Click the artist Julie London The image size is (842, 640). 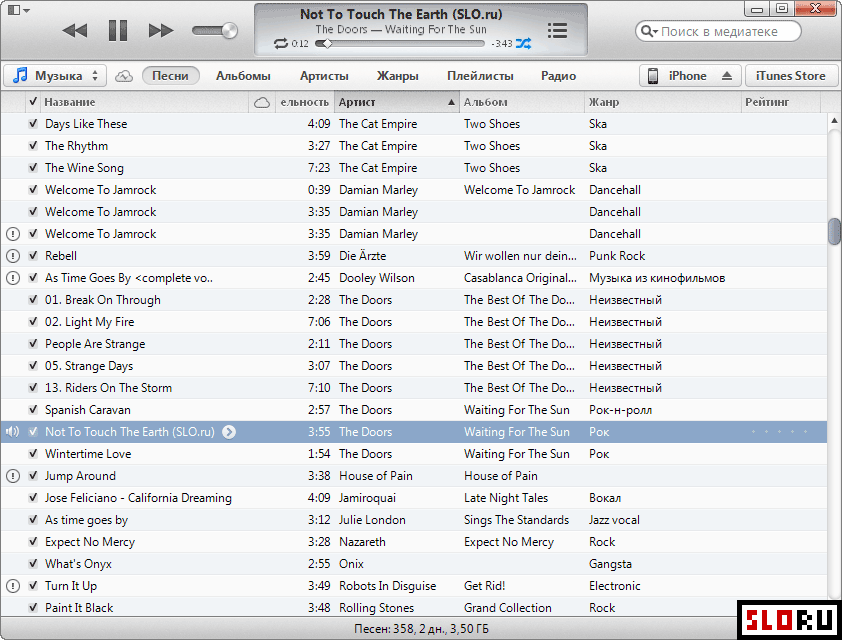[x=372, y=520]
